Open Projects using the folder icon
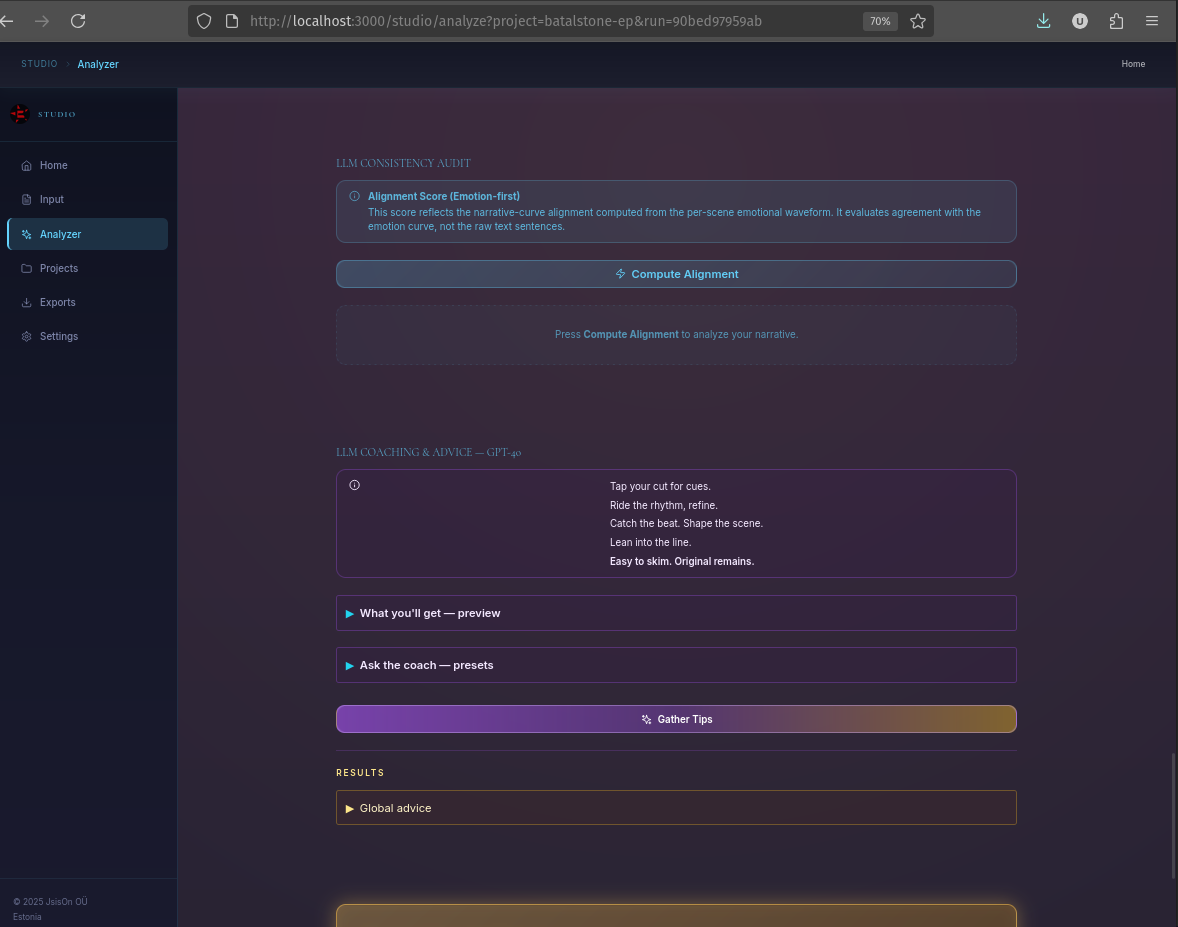 click(x=26, y=268)
